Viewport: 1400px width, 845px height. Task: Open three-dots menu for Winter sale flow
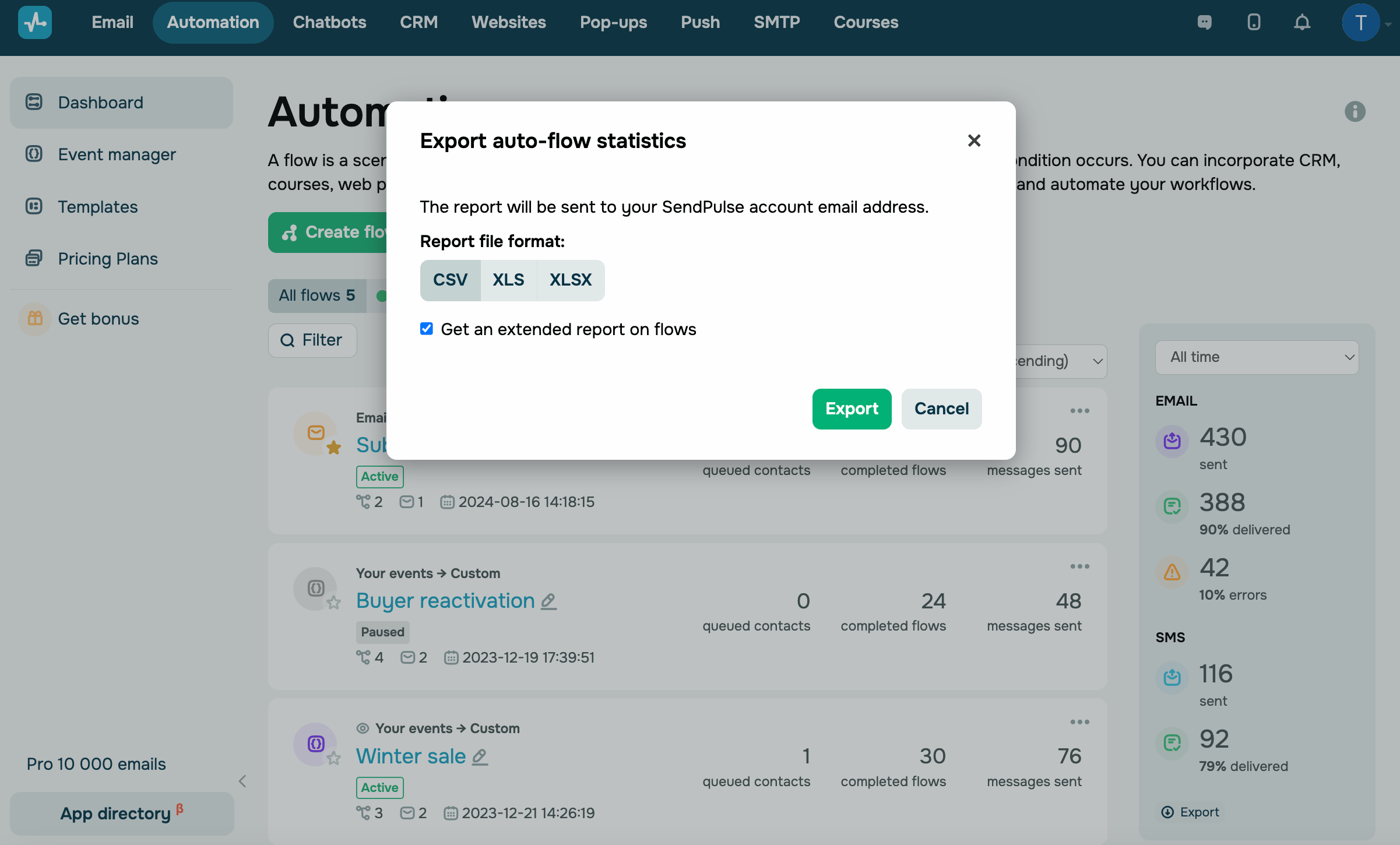point(1079,722)
